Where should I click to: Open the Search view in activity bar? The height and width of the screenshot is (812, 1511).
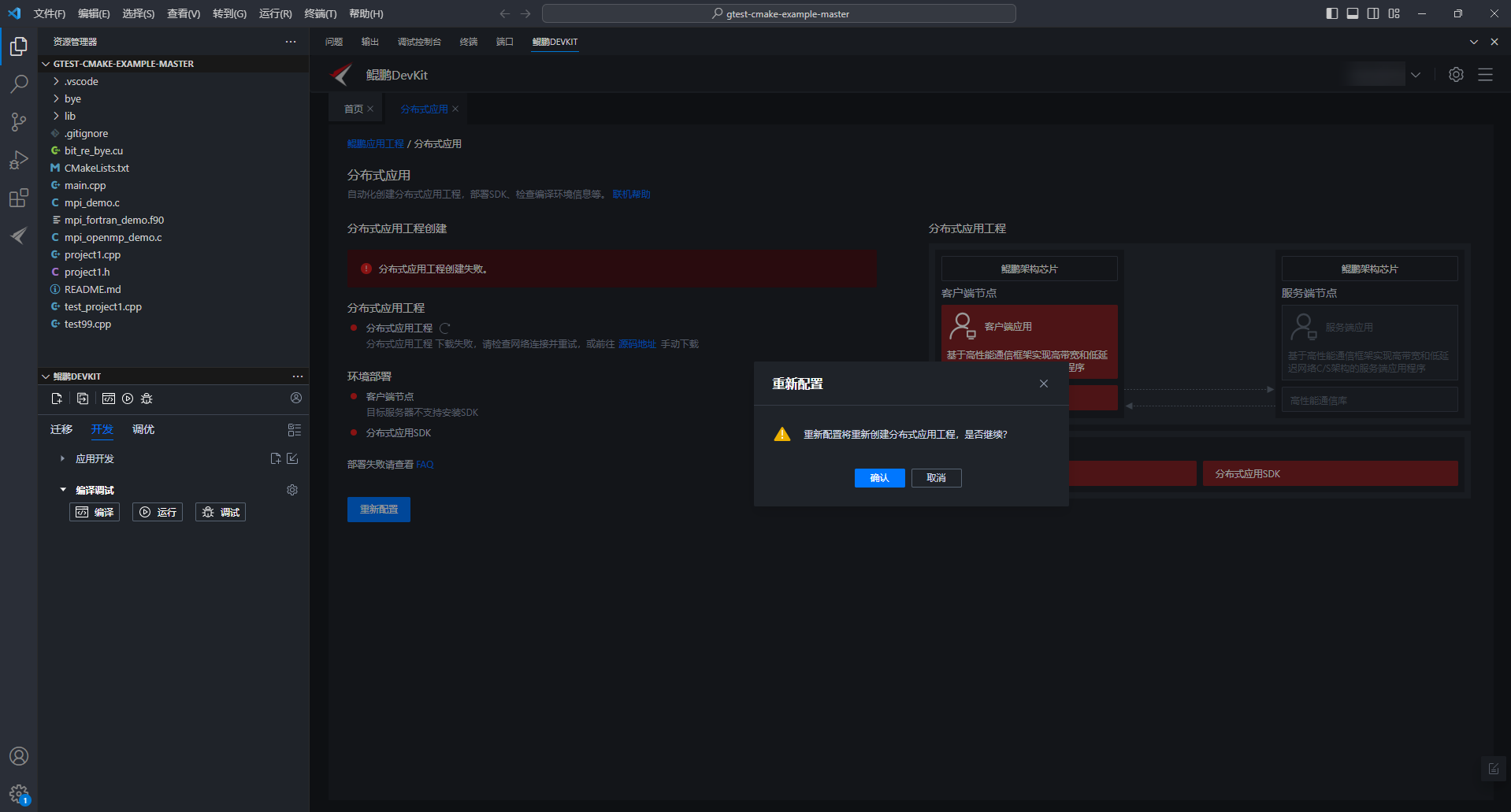click(19, 84)
